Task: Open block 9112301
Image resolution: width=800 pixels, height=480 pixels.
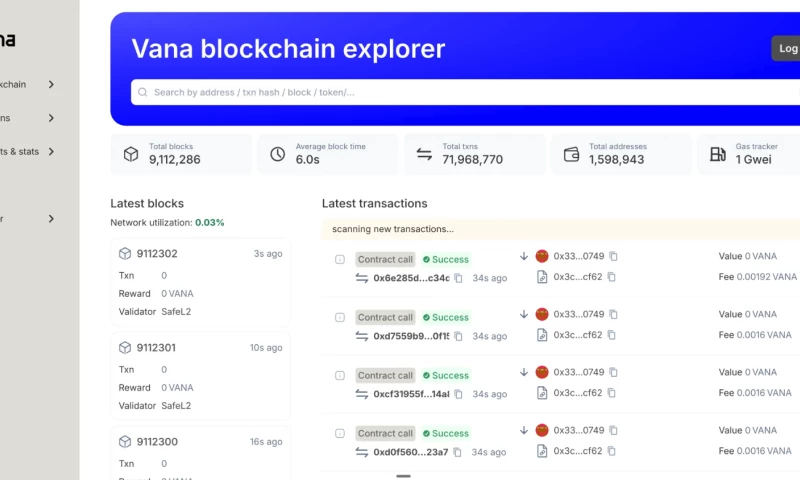Action: [156, 348]
